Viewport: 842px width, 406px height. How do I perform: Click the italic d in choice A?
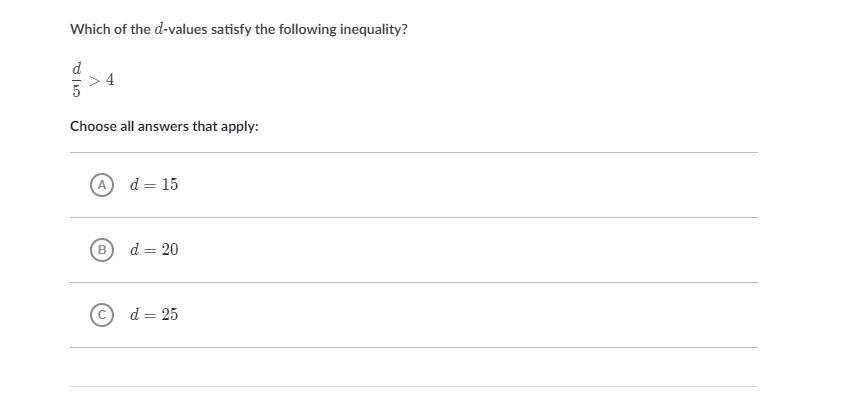135,185
